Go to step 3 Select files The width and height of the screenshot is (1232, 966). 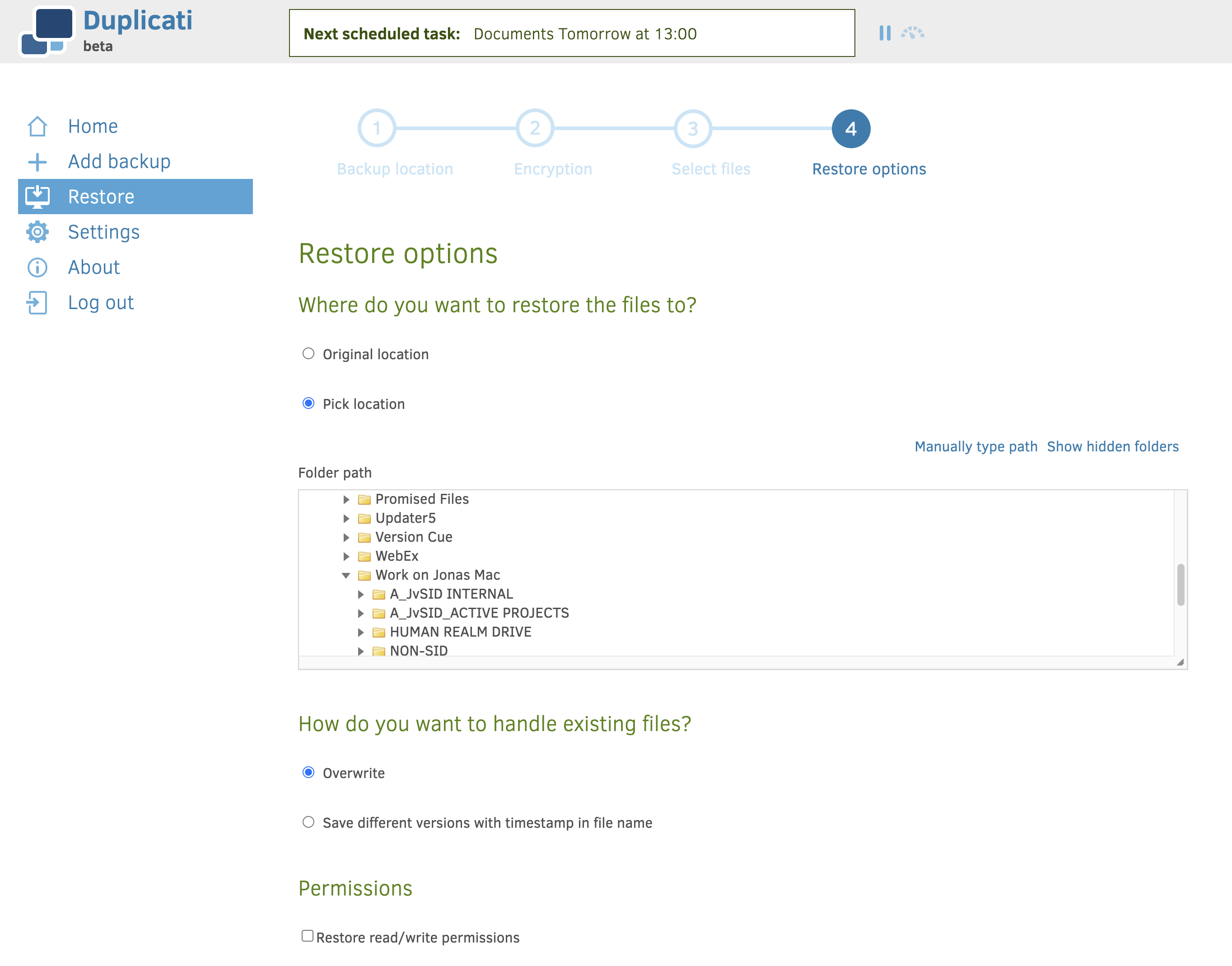point(693,128)
